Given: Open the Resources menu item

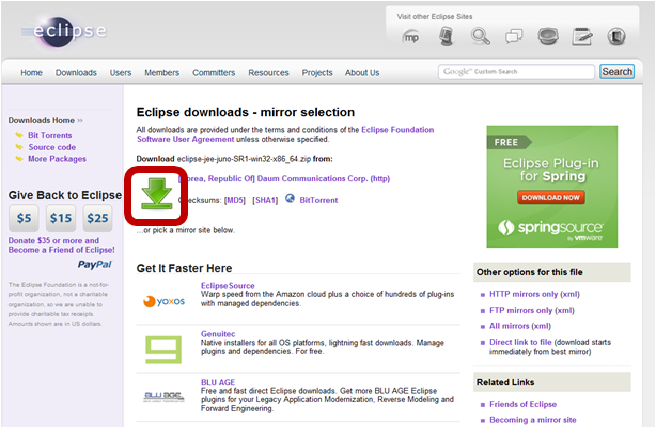Looking at the screenshot, I should (x=269, y=73).
